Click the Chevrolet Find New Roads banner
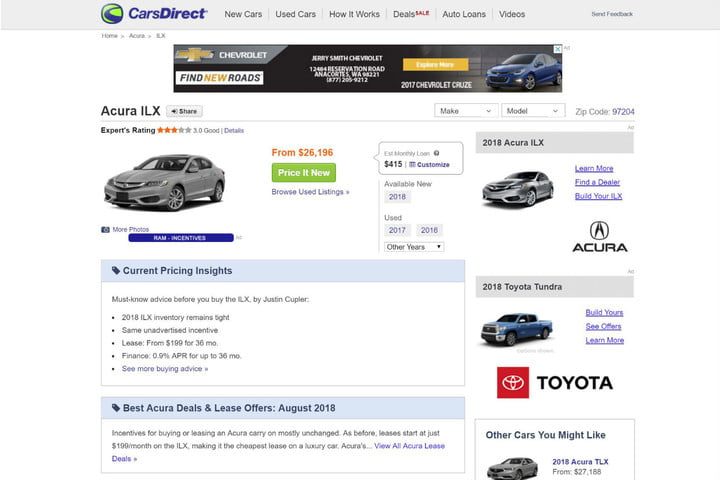This screenshot has height=480, width=720. click(x=367, y=68)
